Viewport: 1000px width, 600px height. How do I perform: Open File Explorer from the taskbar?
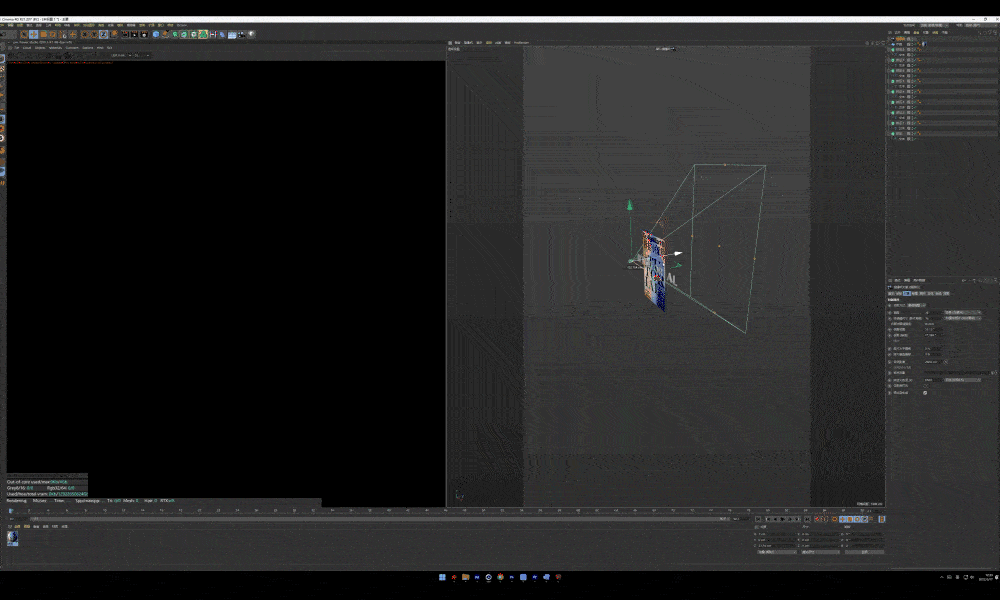click(x=466, y=577)
